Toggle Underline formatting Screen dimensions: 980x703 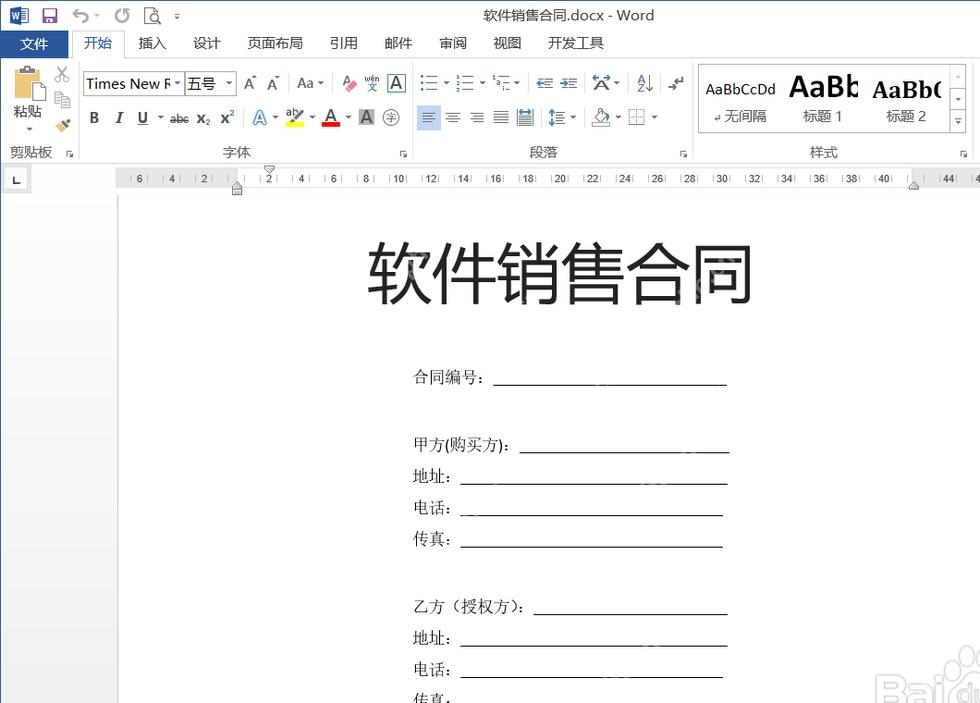click(x=142, y=118)
